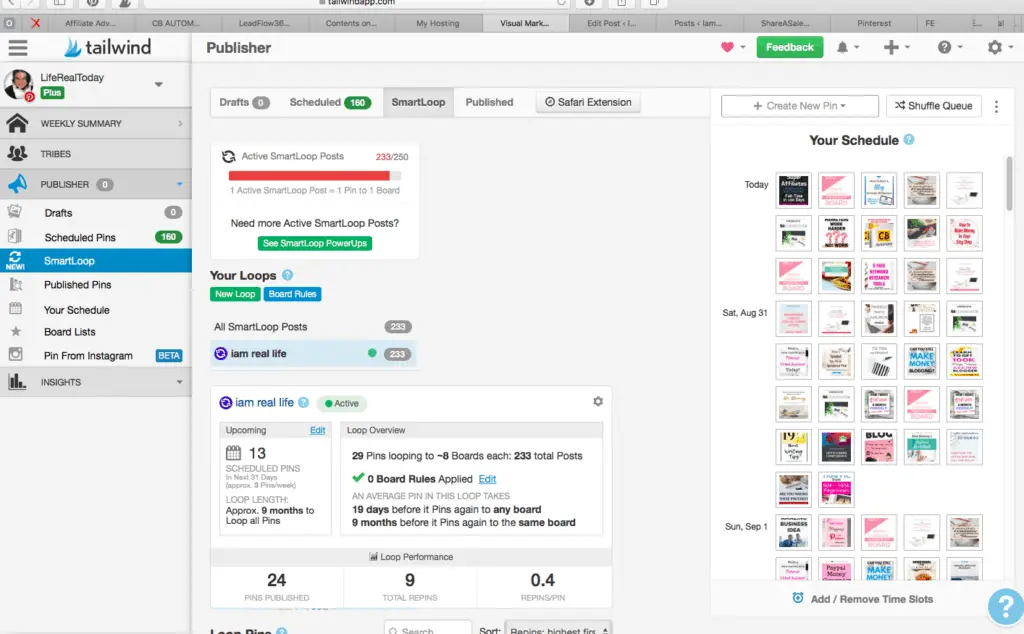Viewport: 1024px width, 634px height.
Task: Open the plus add menu in header
Action: [891, 47]
